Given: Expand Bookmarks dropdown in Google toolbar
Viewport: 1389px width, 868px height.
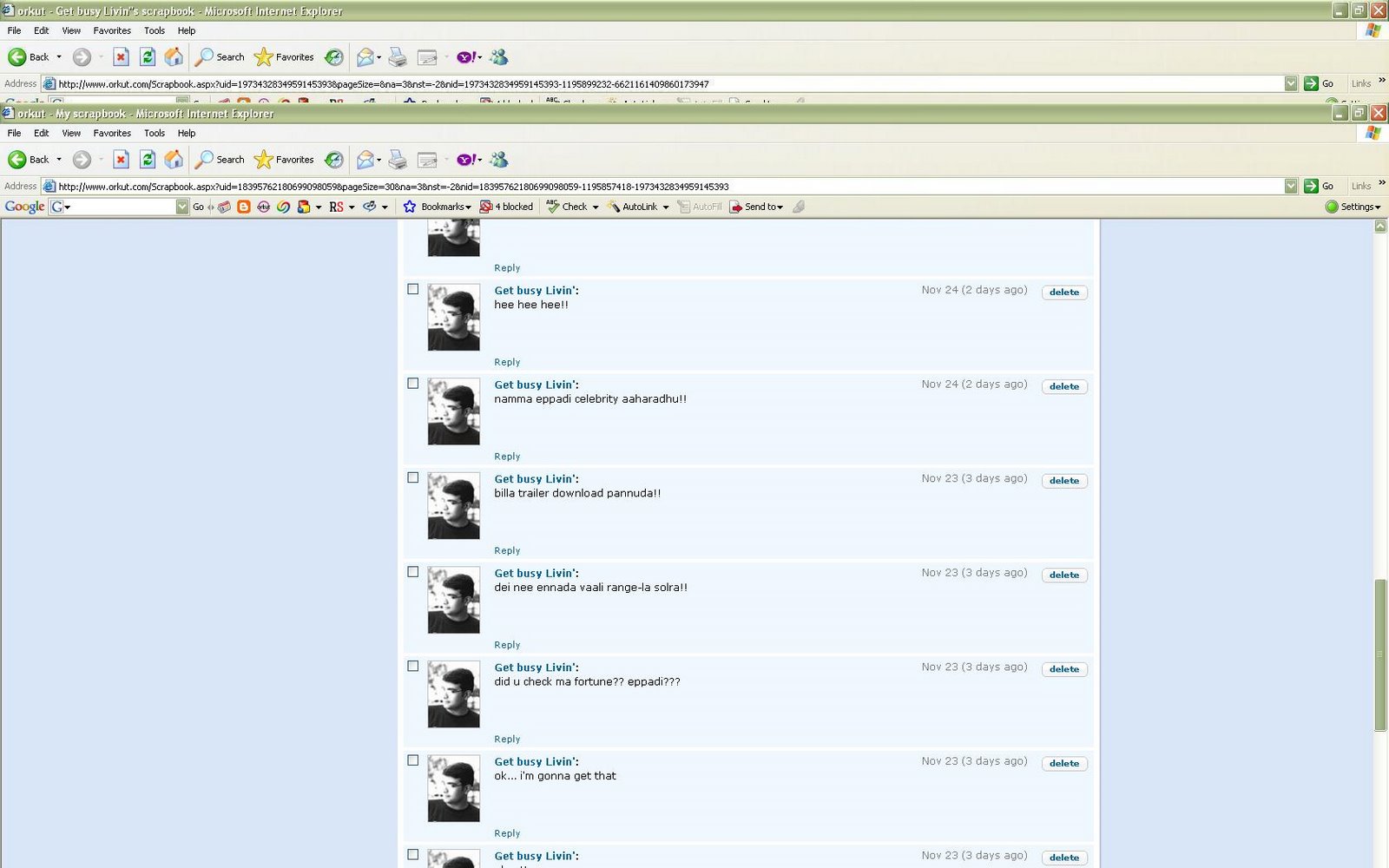Looking at the screenshot, I should (x=469, y=207).
